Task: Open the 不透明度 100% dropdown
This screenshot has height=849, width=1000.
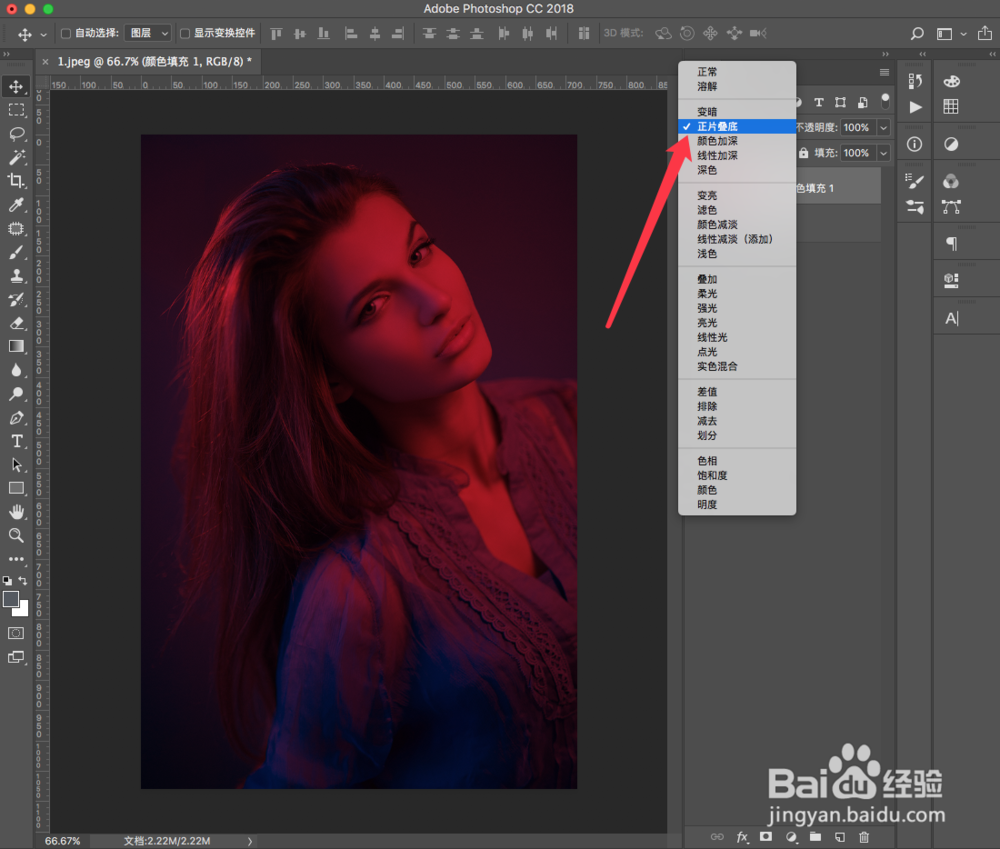Action: [x=882, y=127]
